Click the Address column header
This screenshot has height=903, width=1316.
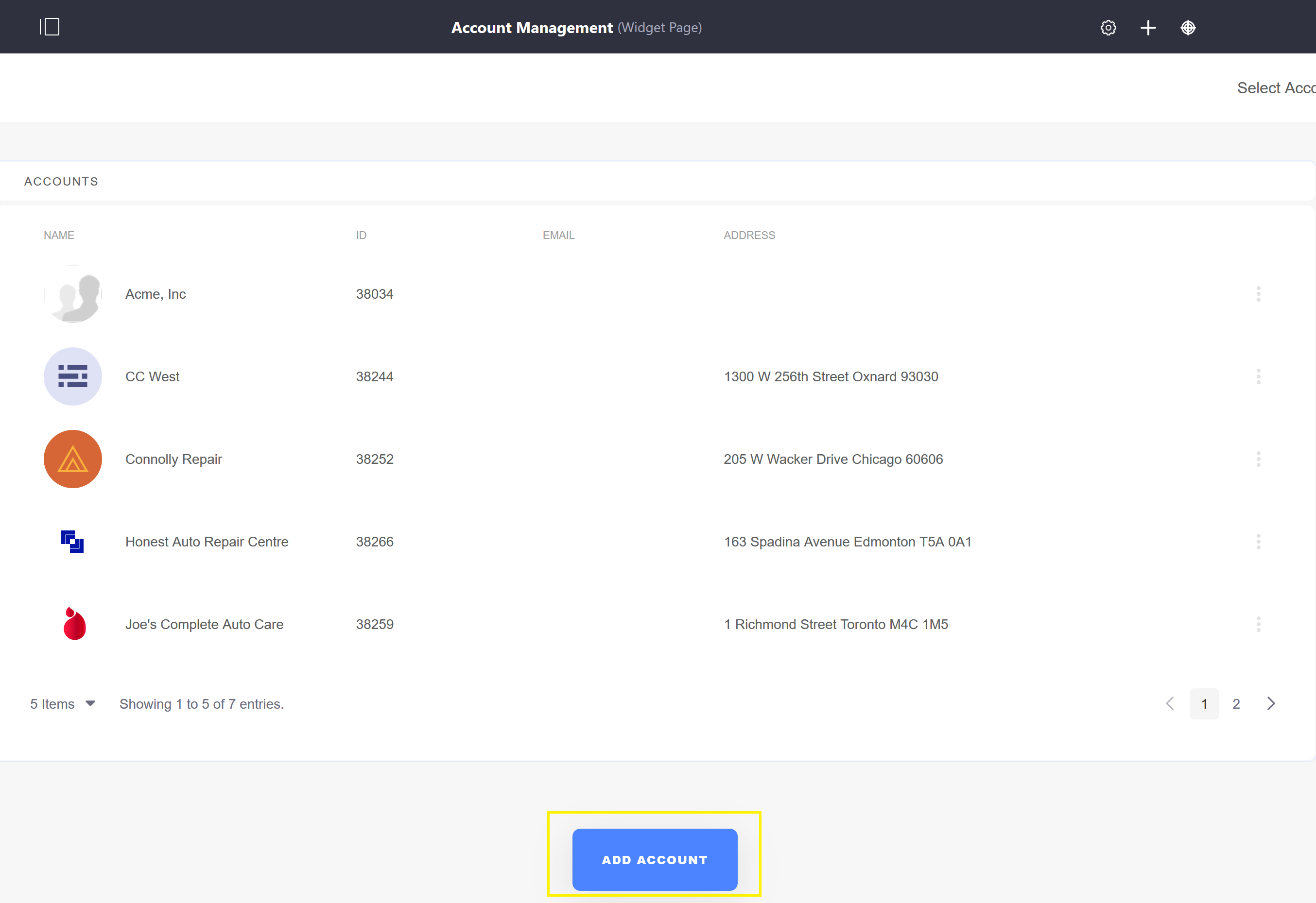[749, 235]
